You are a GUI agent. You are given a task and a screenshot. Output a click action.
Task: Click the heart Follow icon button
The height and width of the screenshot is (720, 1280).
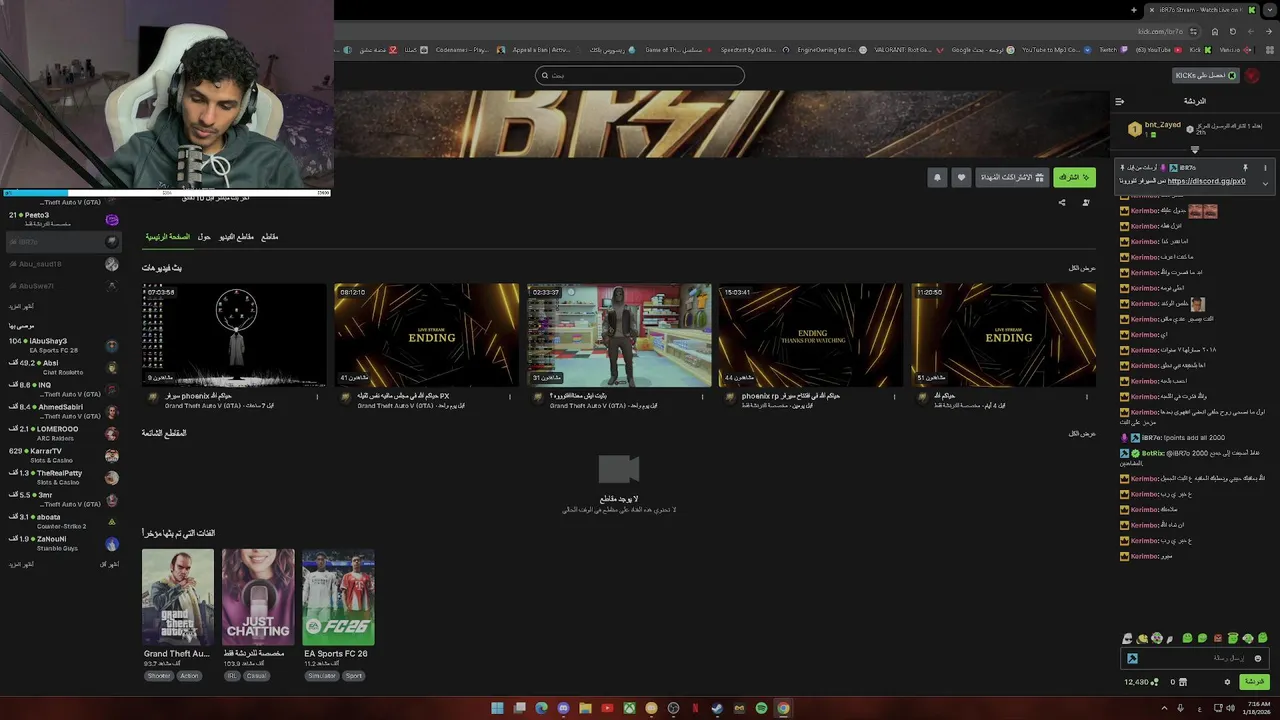961,177
